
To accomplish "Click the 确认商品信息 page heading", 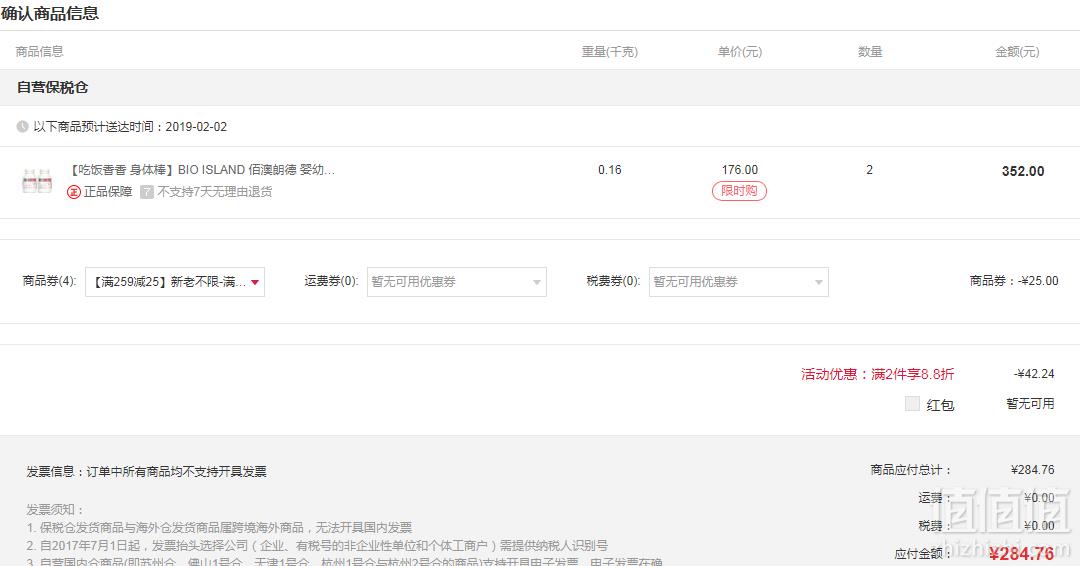I will pos(50,13).
